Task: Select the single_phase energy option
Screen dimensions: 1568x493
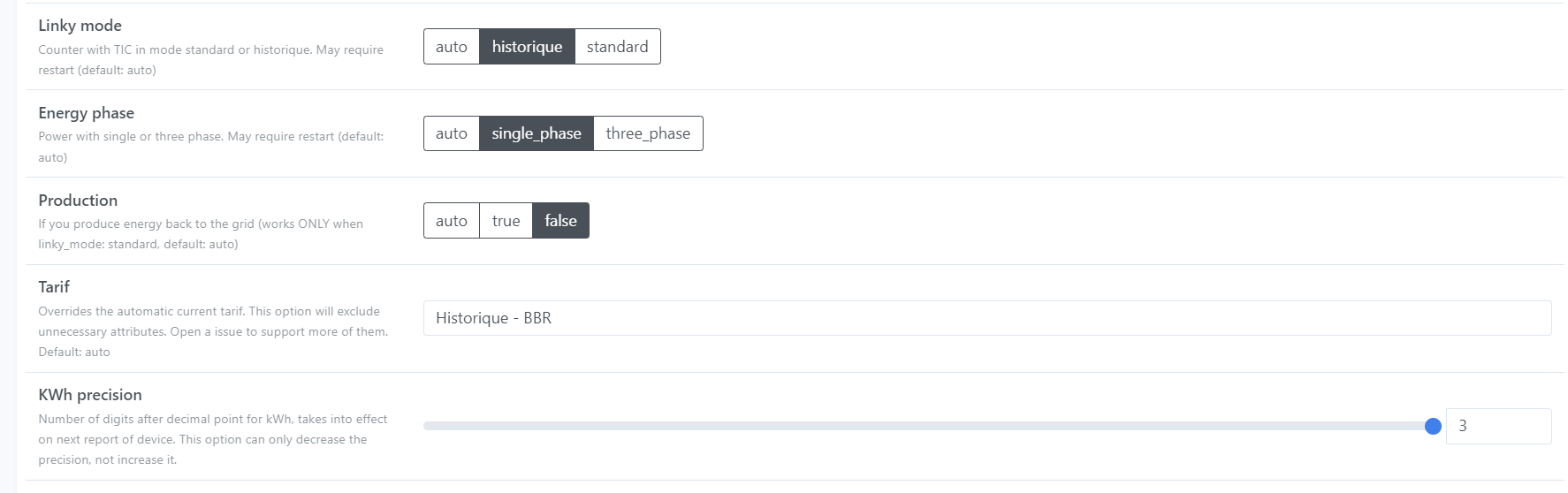Action: [536, 133]
